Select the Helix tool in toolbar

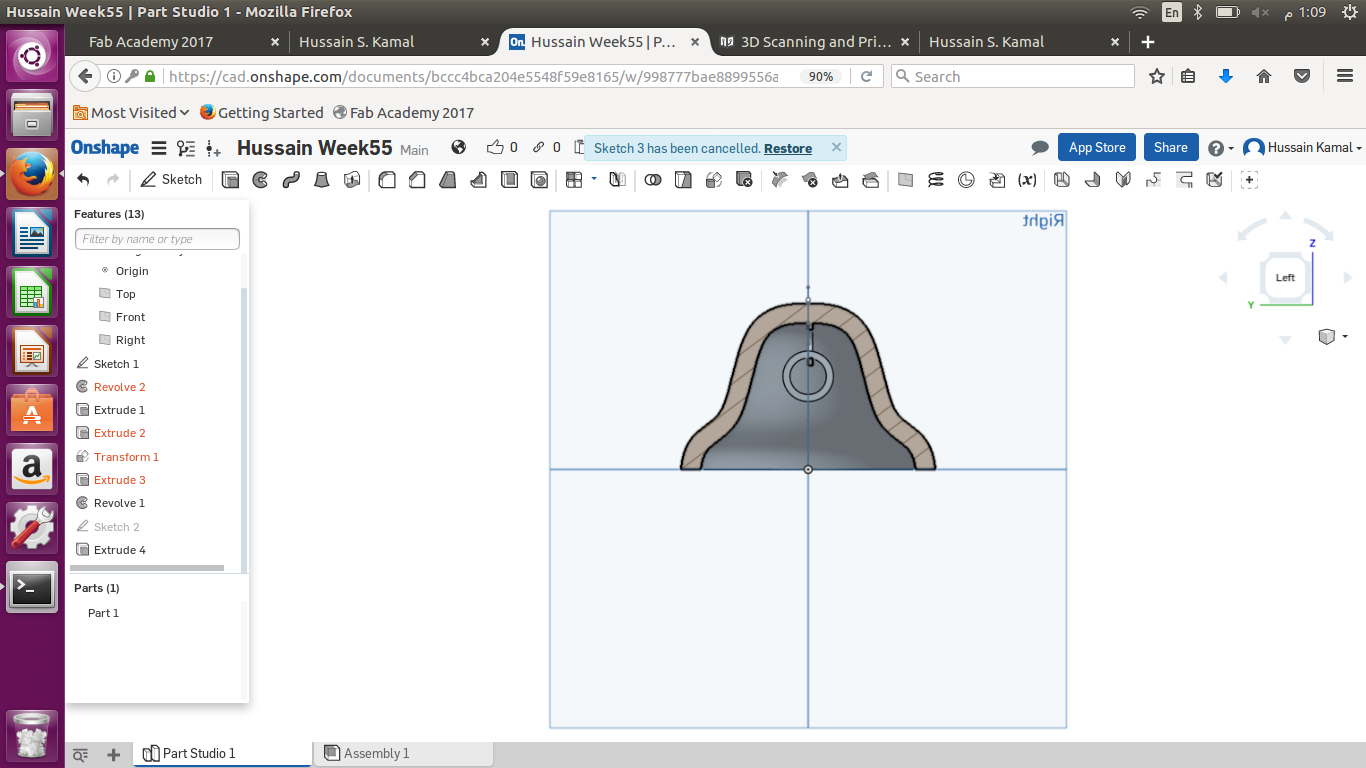tap(936, 180)
